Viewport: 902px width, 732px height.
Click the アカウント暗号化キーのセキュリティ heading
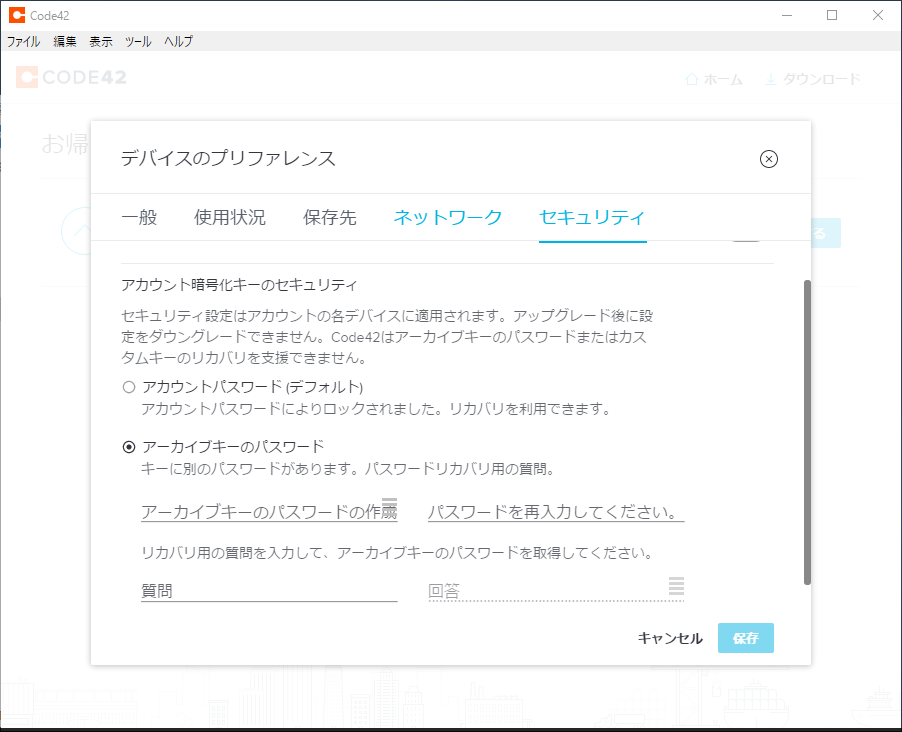tap(239, 285)
